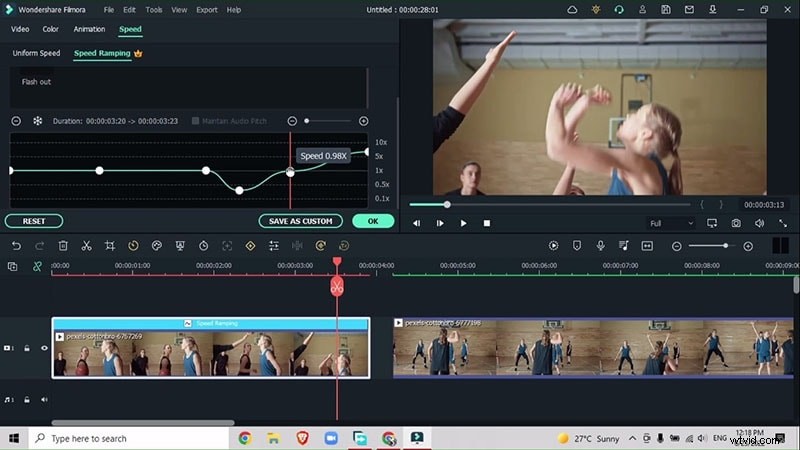Click the Windows taskbar search box

tap(129, 438)
